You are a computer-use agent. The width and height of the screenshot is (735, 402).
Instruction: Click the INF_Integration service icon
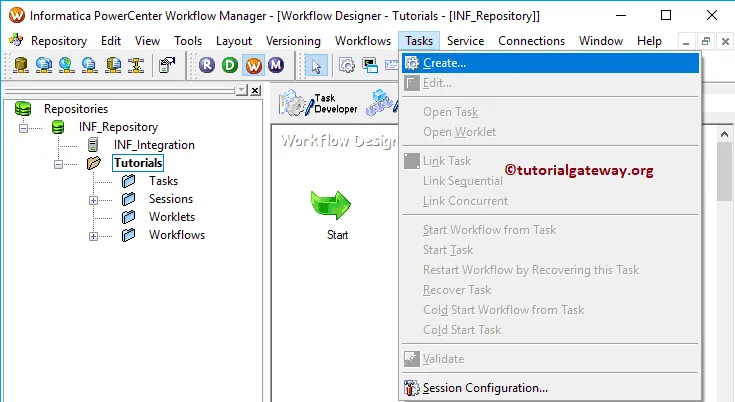pos(93,145)
